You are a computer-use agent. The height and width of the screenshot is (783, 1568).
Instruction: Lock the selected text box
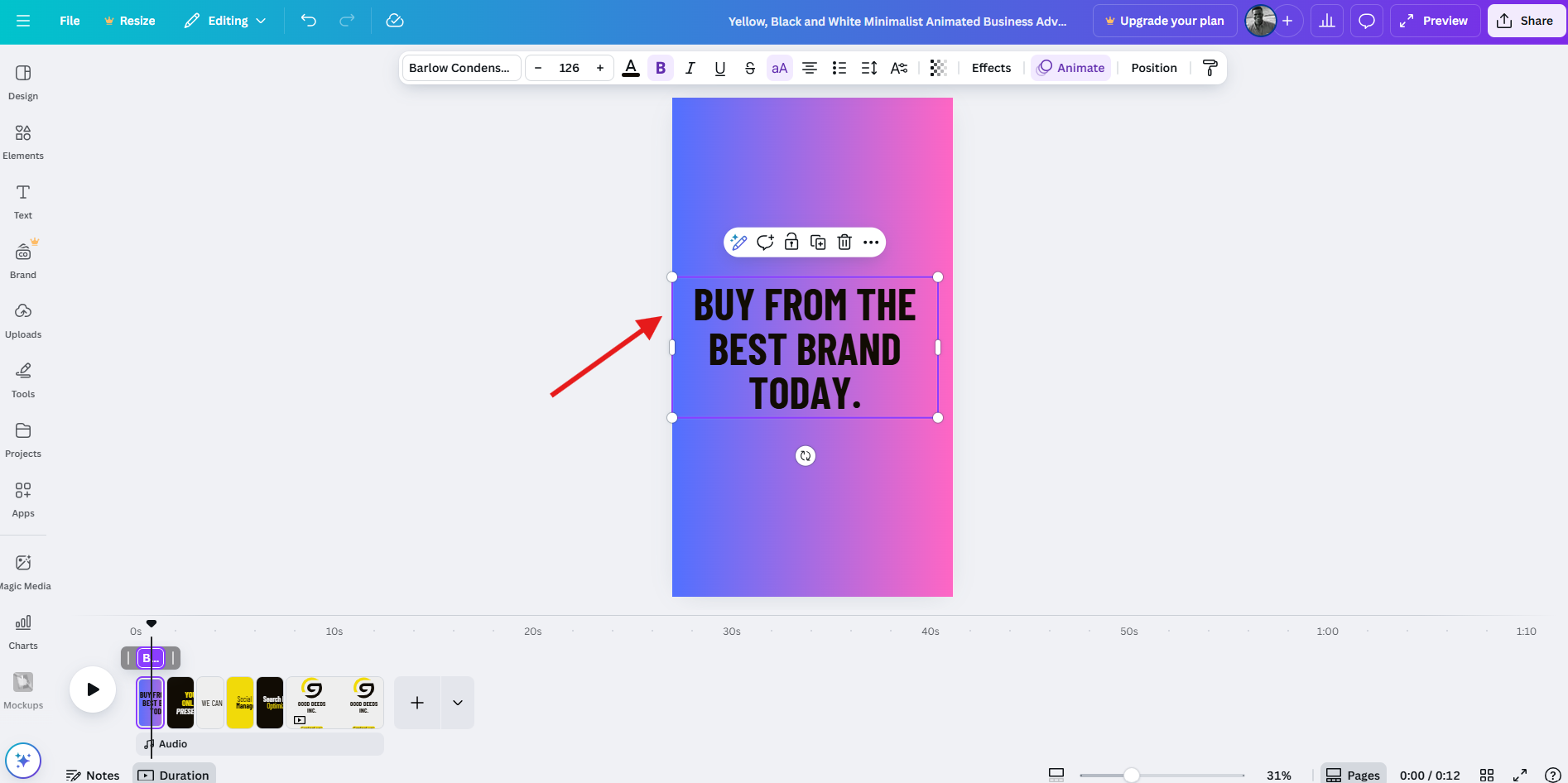[x=791, y=242]
